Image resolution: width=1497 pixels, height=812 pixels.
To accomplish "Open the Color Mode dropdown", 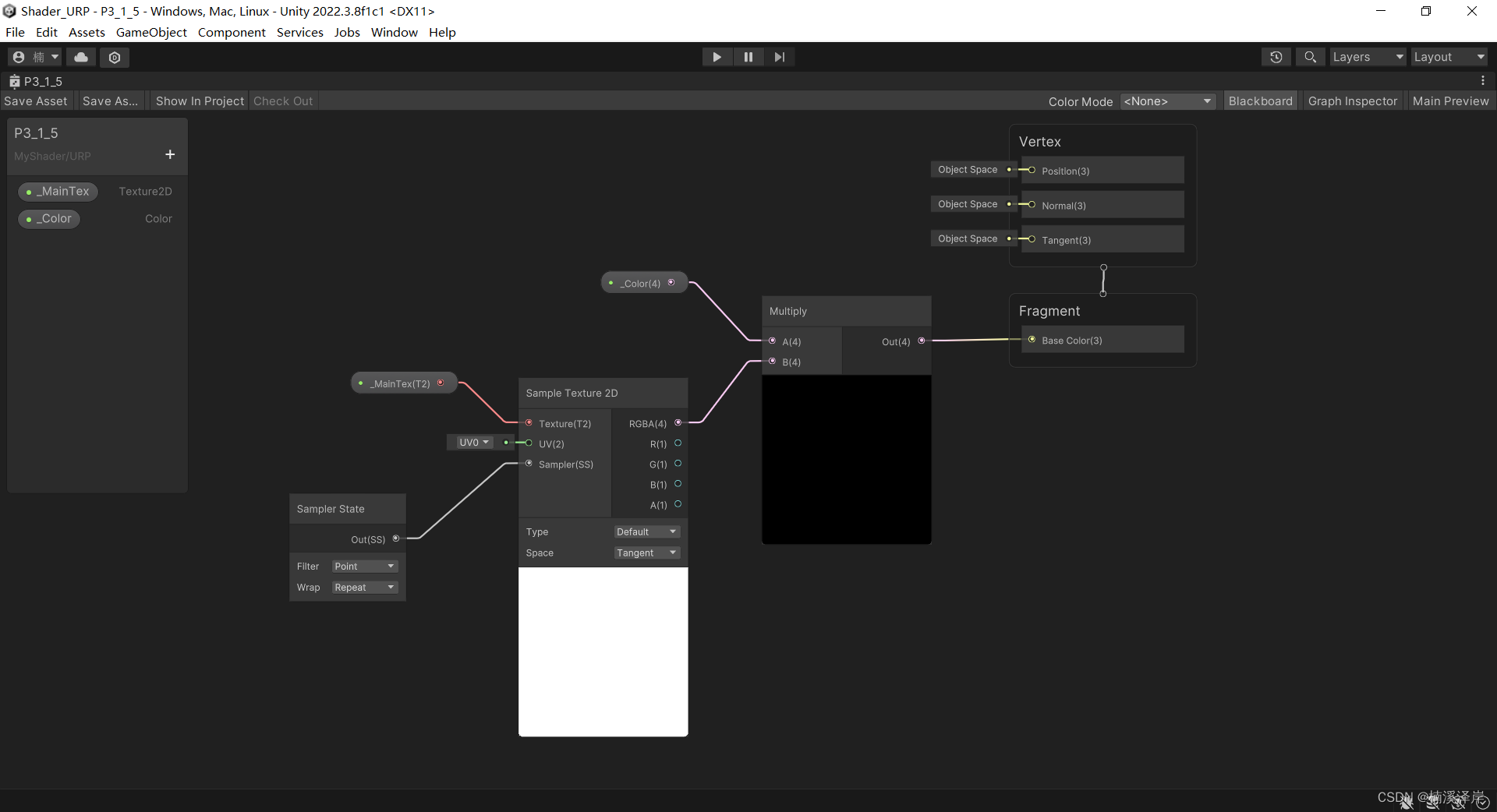I will pyautogui.click(x=1167, y=101).
